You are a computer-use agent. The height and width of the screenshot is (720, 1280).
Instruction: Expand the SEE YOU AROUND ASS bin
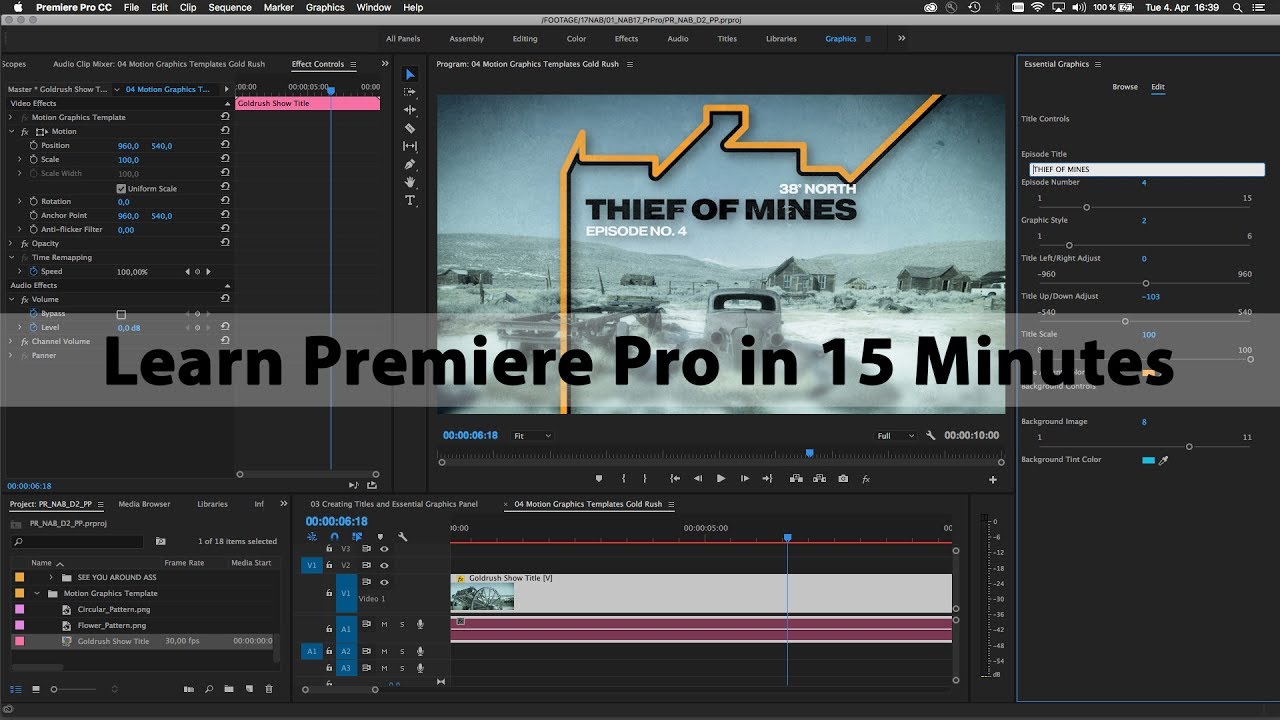tap(51, 578)
